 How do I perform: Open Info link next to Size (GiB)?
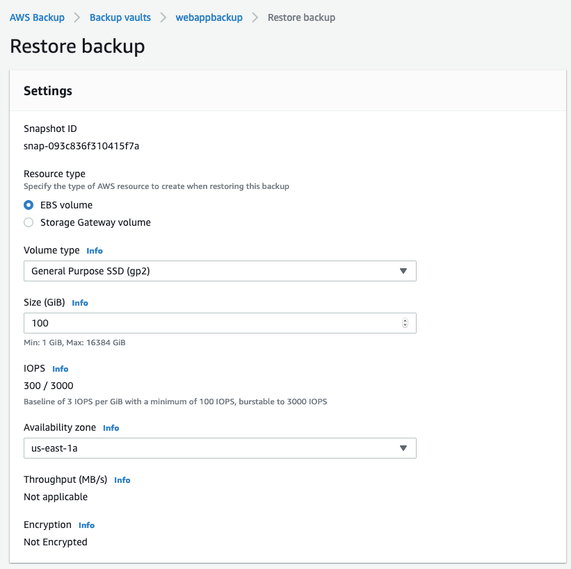click(x=80, y=303)
